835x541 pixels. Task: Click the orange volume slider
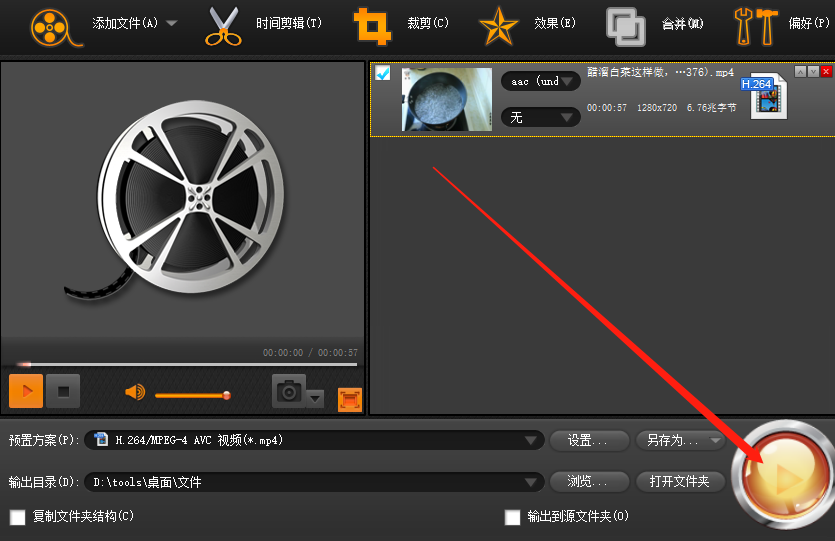click(193, 395)
